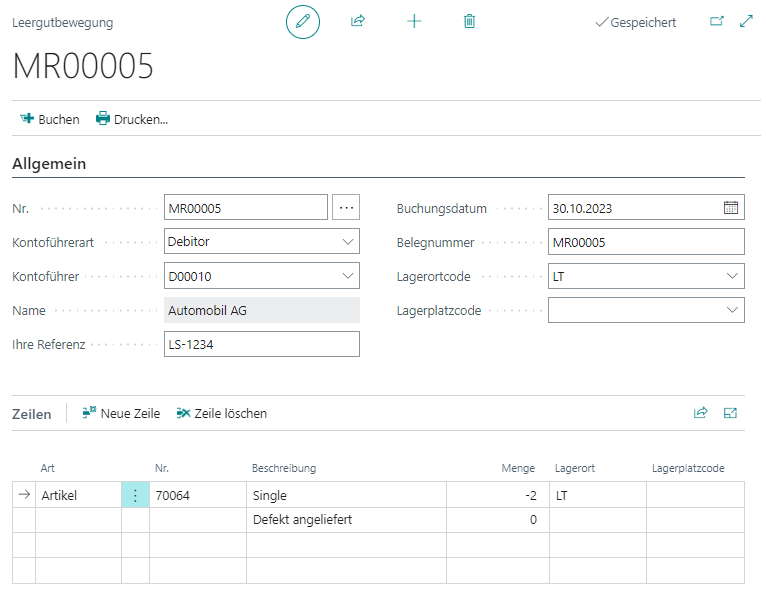Viewport: 766px width, 591px height.
Task: Open record in new window icon
Action: 716,21
